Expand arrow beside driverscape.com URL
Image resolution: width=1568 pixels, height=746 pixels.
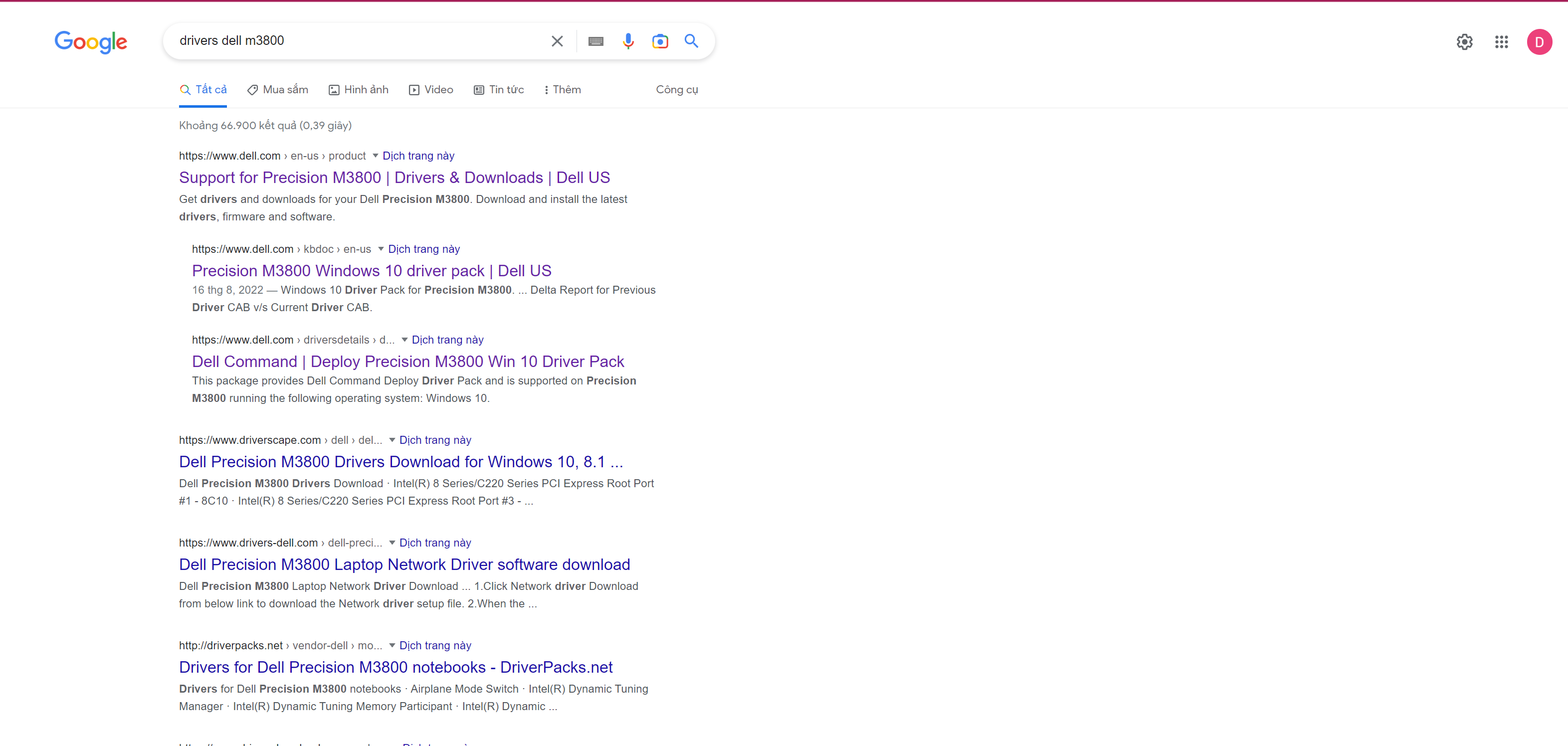tap(392, 439)
